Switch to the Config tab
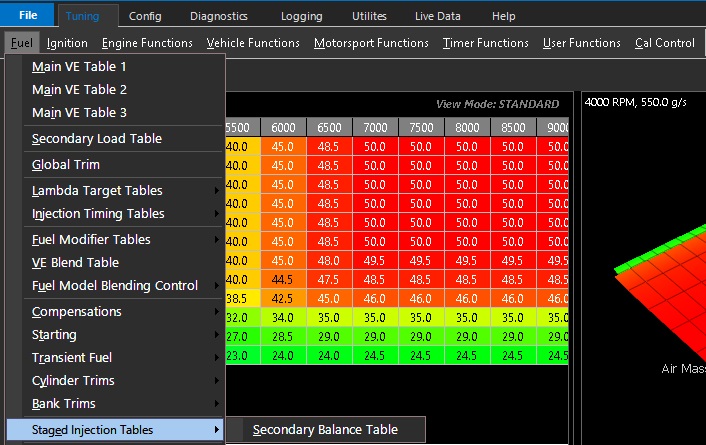Screen dimensions: 706x445 pyautogui.click(x=145, y=16)
